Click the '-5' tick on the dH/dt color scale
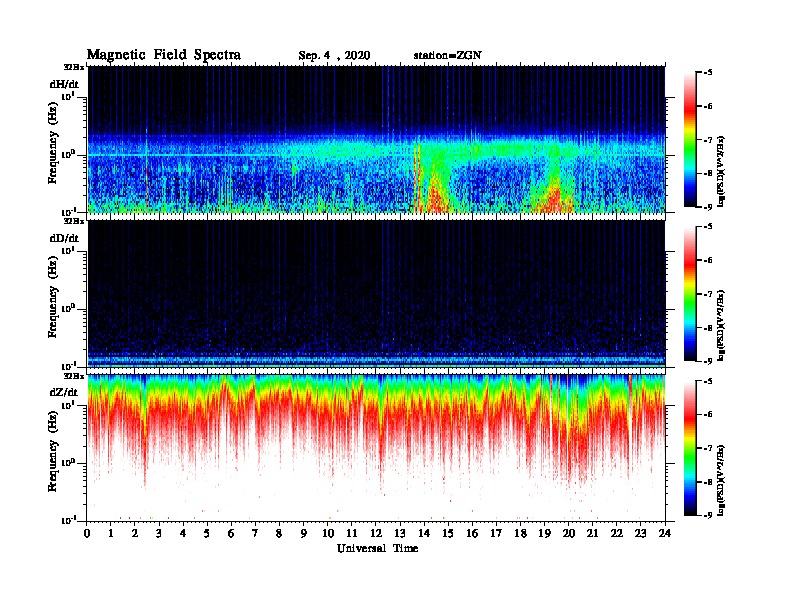792x612 pixels. tap(708, 73)
